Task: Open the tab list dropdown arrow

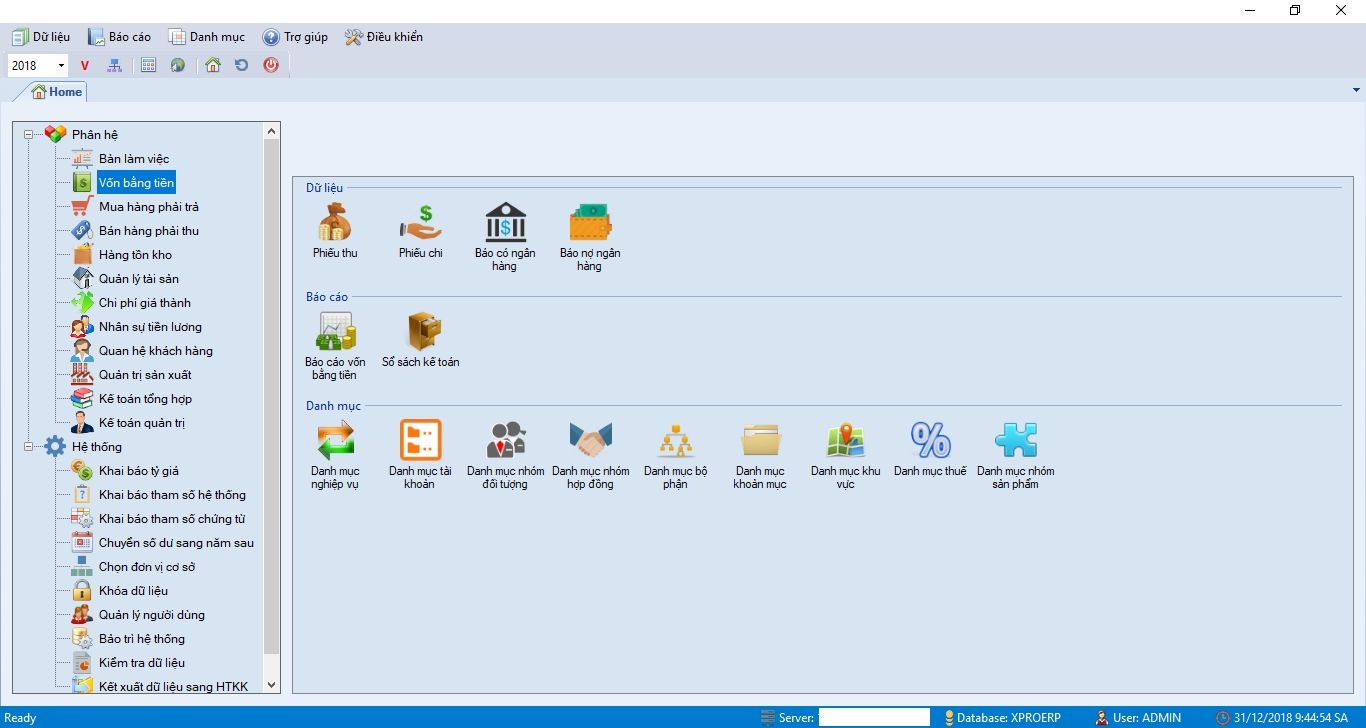Action: [x=1356, y=90]
